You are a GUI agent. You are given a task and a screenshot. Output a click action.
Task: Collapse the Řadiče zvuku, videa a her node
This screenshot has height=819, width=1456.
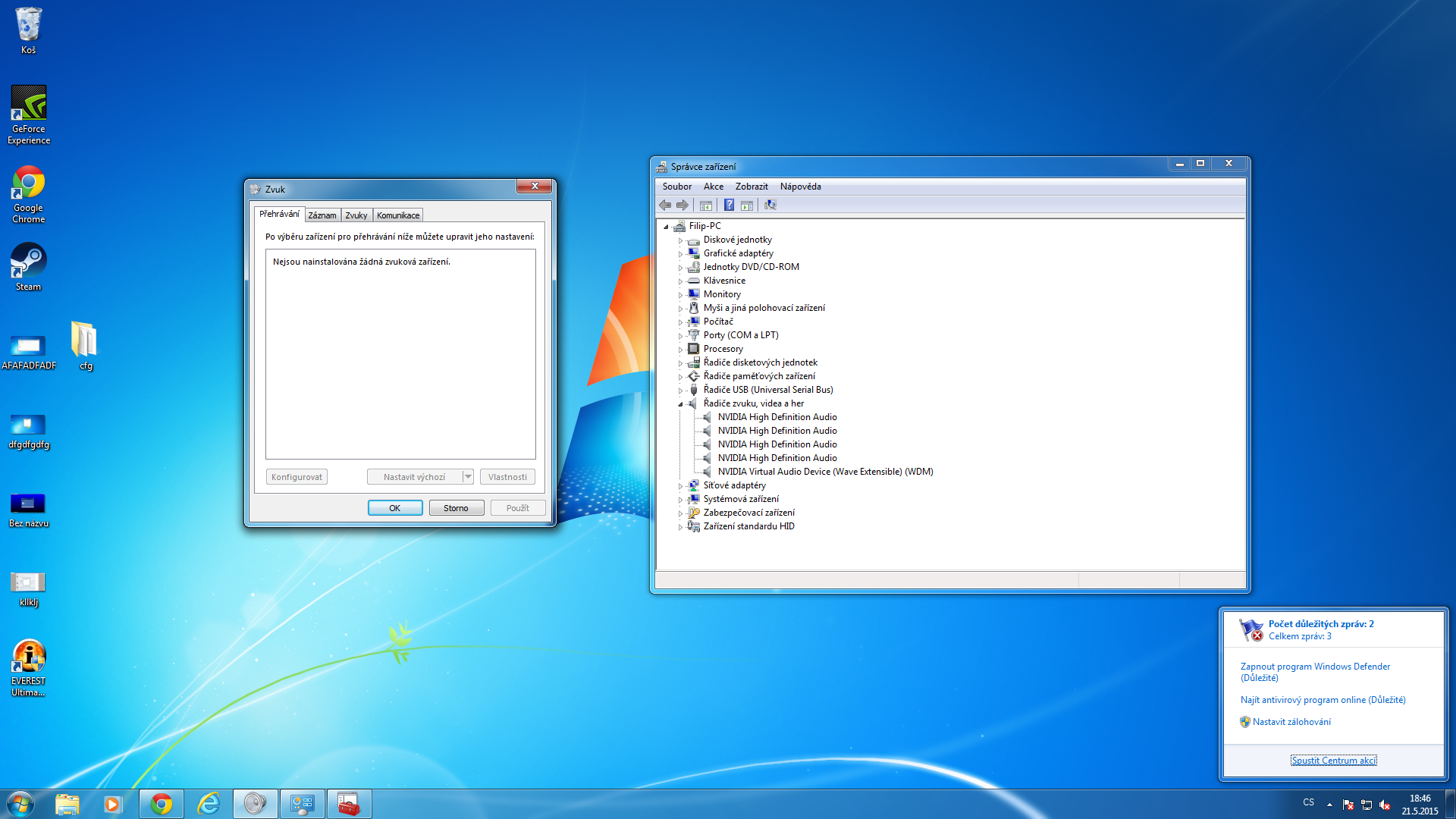pyautogui.click(x=680, y=404)
